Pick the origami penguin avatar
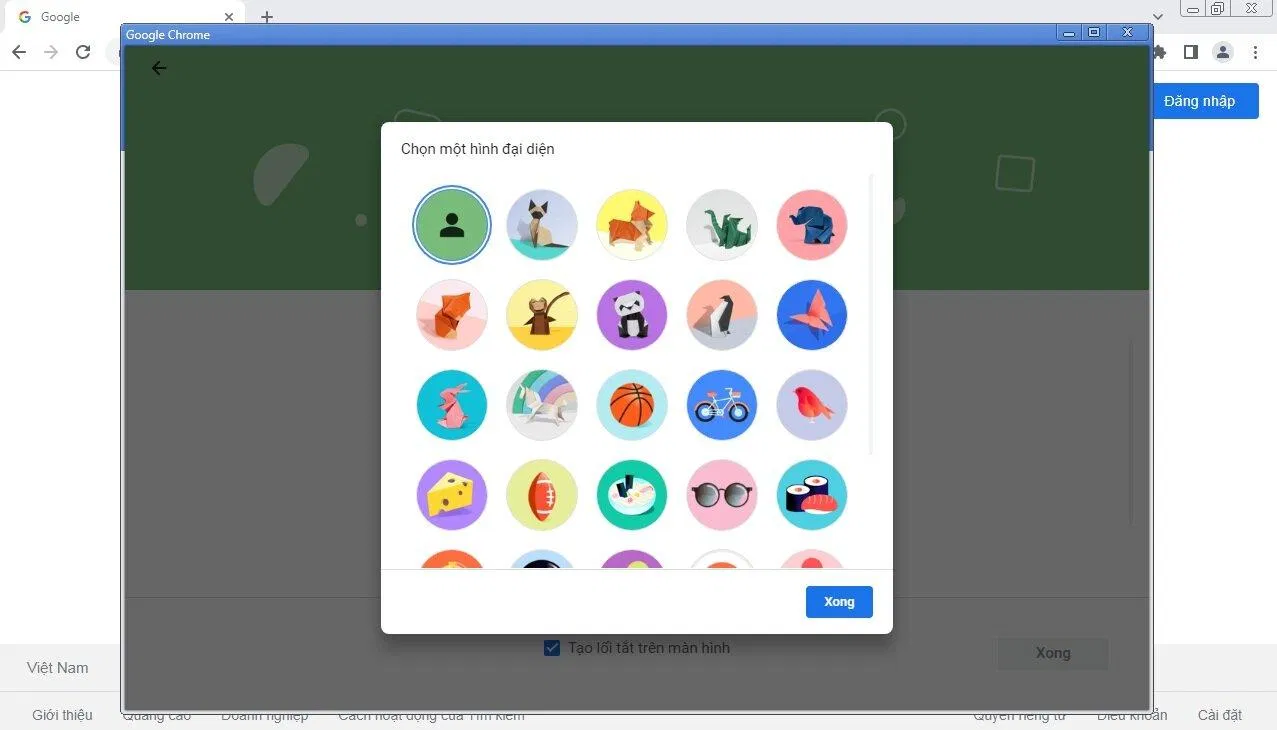Image resolution: width=1277 pixels, height=730 pixels. coord(722,315)
